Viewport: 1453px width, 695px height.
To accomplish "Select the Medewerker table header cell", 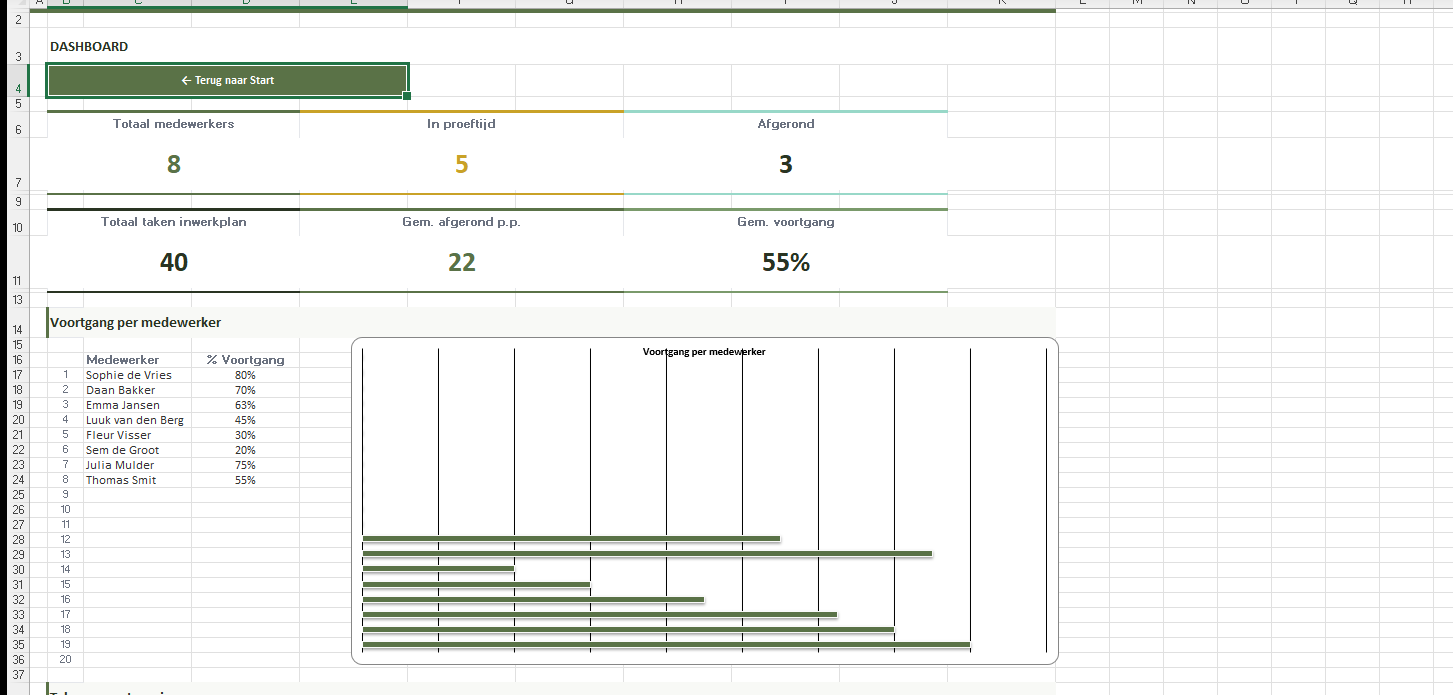I will [122, 360].
